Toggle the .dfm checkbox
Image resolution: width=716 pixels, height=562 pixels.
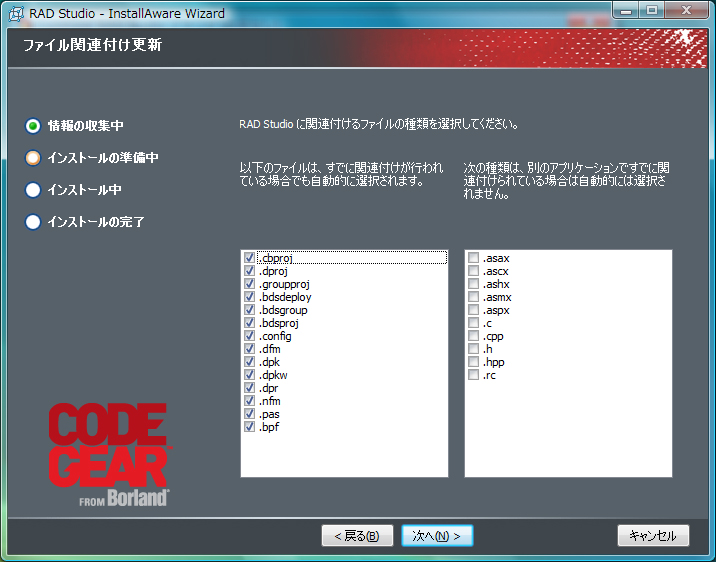click(249, 349)
